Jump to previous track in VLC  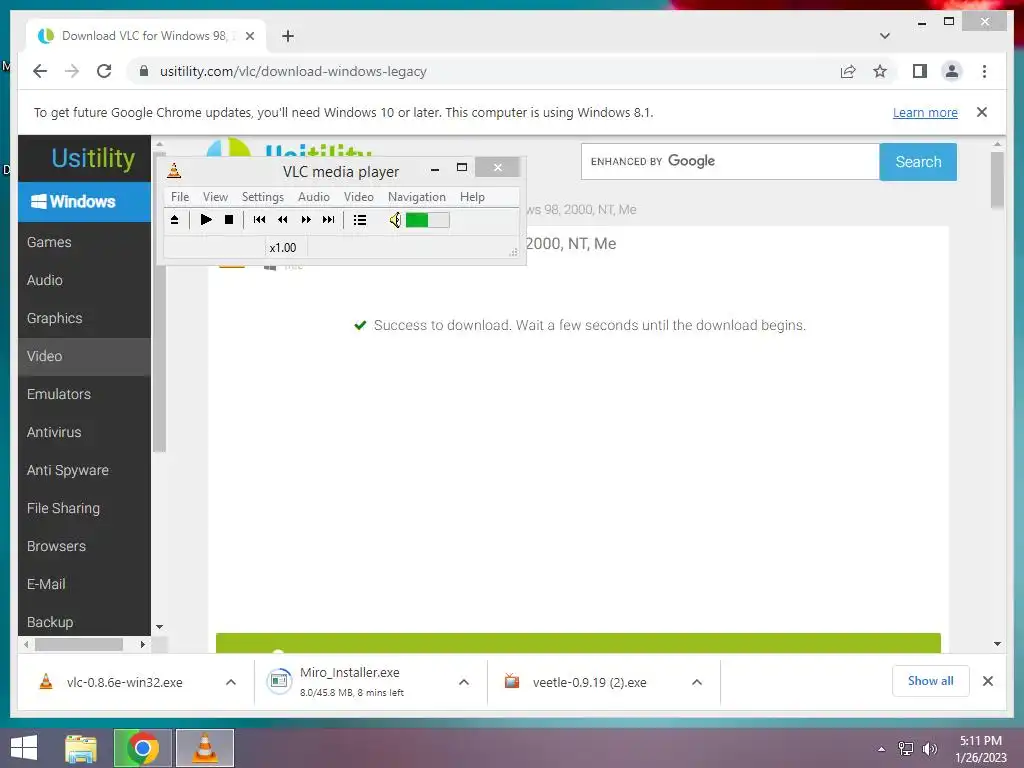[x=259, y=220]
